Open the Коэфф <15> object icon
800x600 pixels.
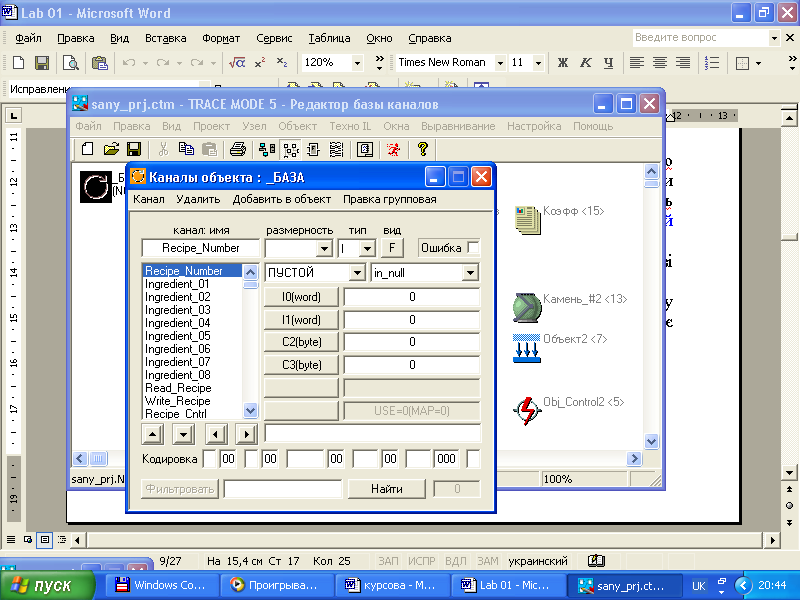526,221
